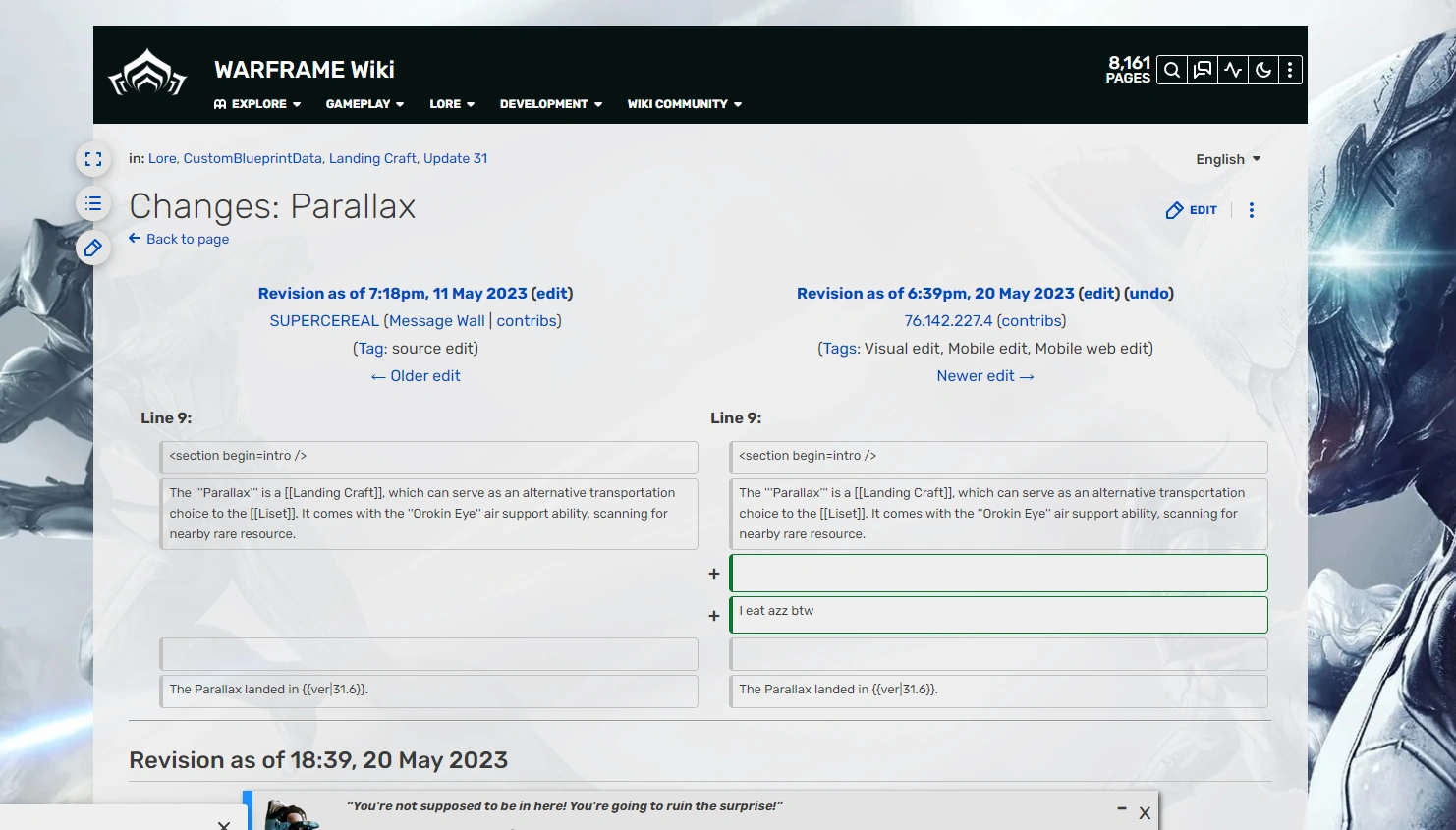Open the CustomBlueprintData category link
The height and width of the screenshot is (830, 1456).
[x=252, y=158]
